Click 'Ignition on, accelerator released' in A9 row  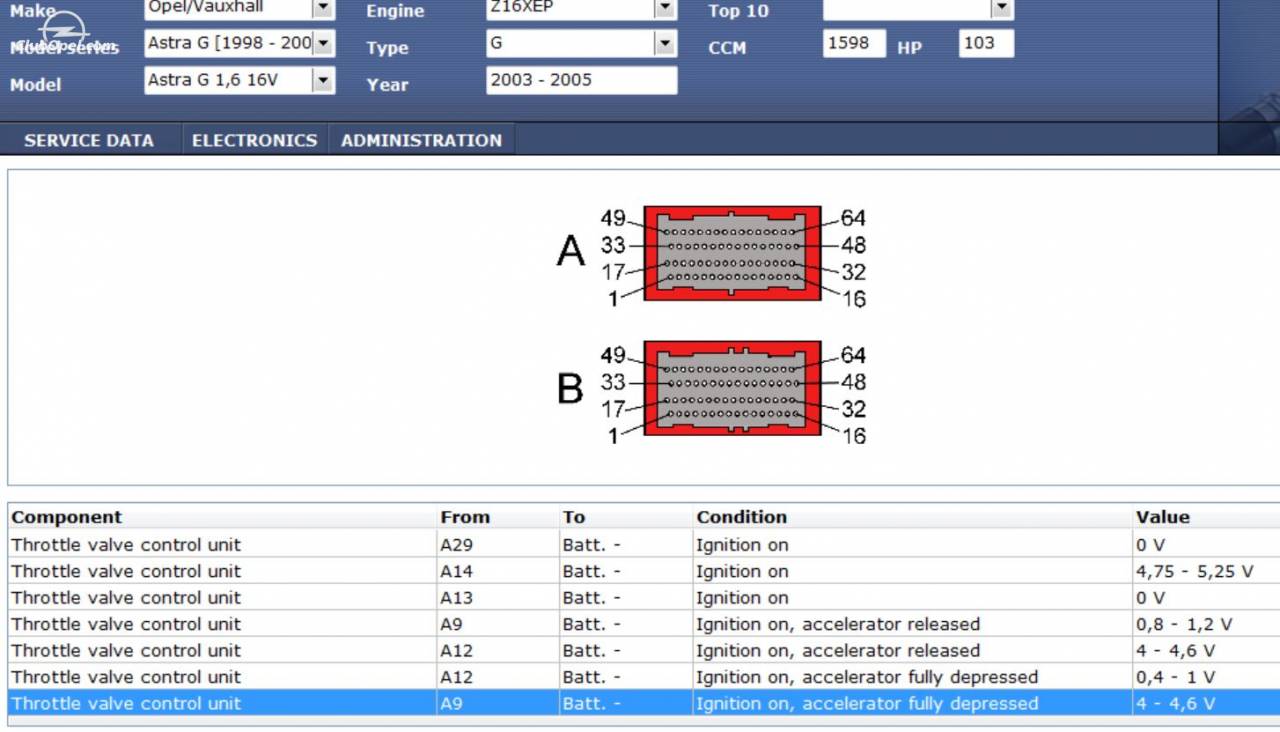tap(838, 624)
